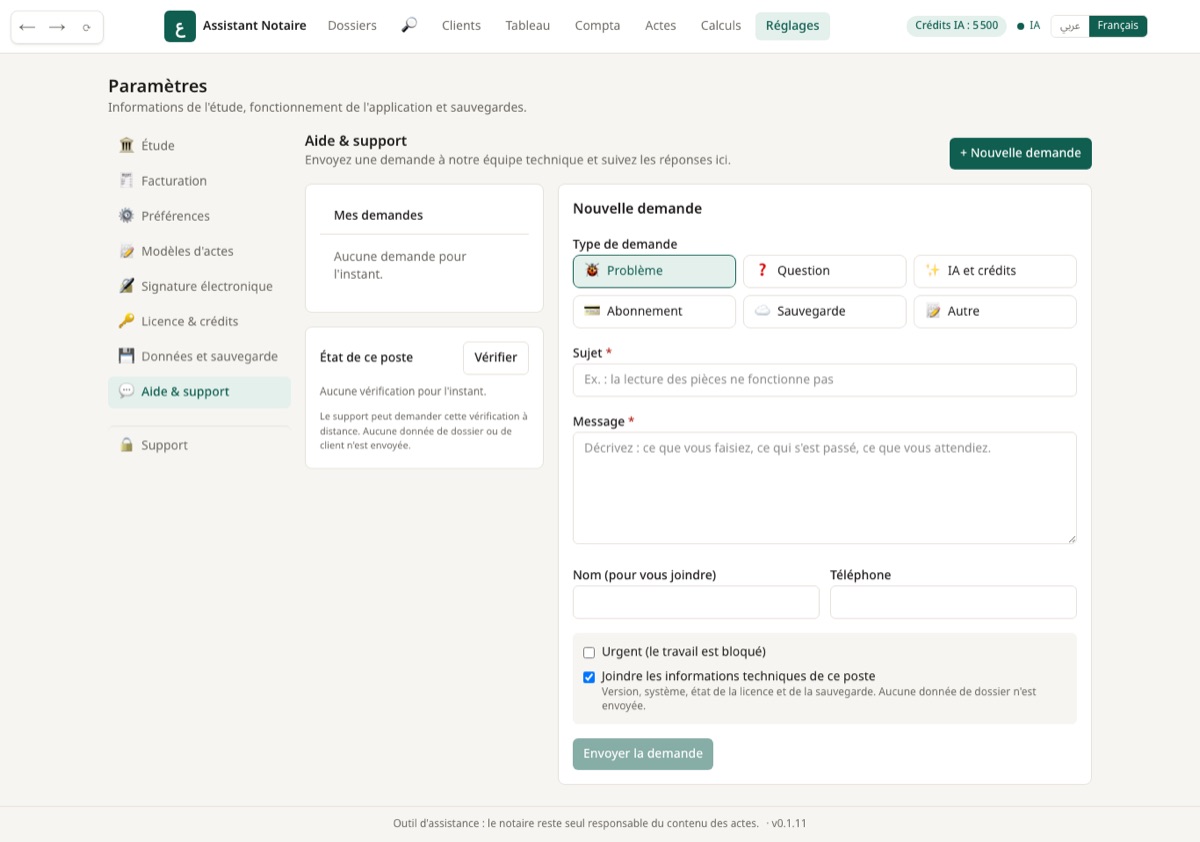Open Étude settings section
Image resolution: width=1200 pixels, height=842 pixels.
pos(199,145)
